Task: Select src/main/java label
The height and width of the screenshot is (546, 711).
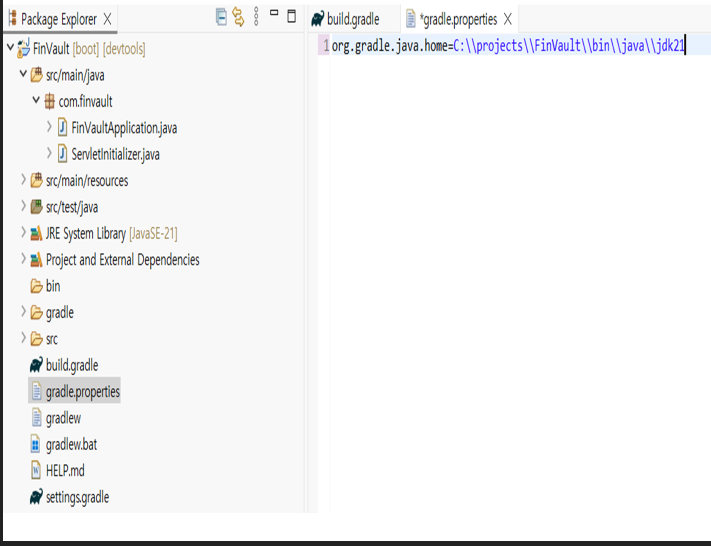Action: coord(75,75)
